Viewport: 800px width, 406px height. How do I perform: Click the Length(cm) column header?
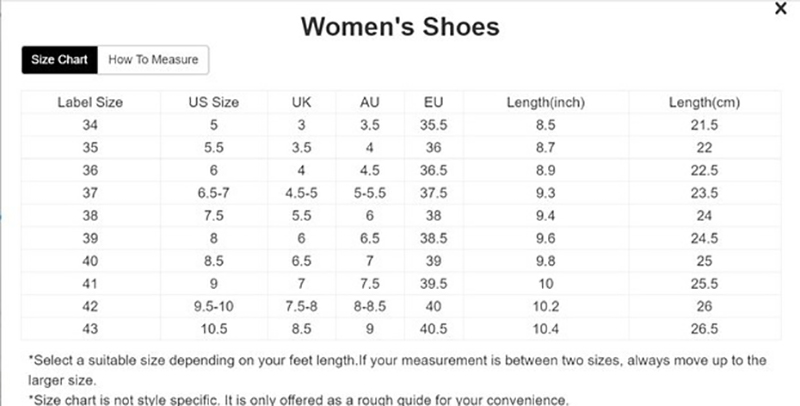click(705, 103)
